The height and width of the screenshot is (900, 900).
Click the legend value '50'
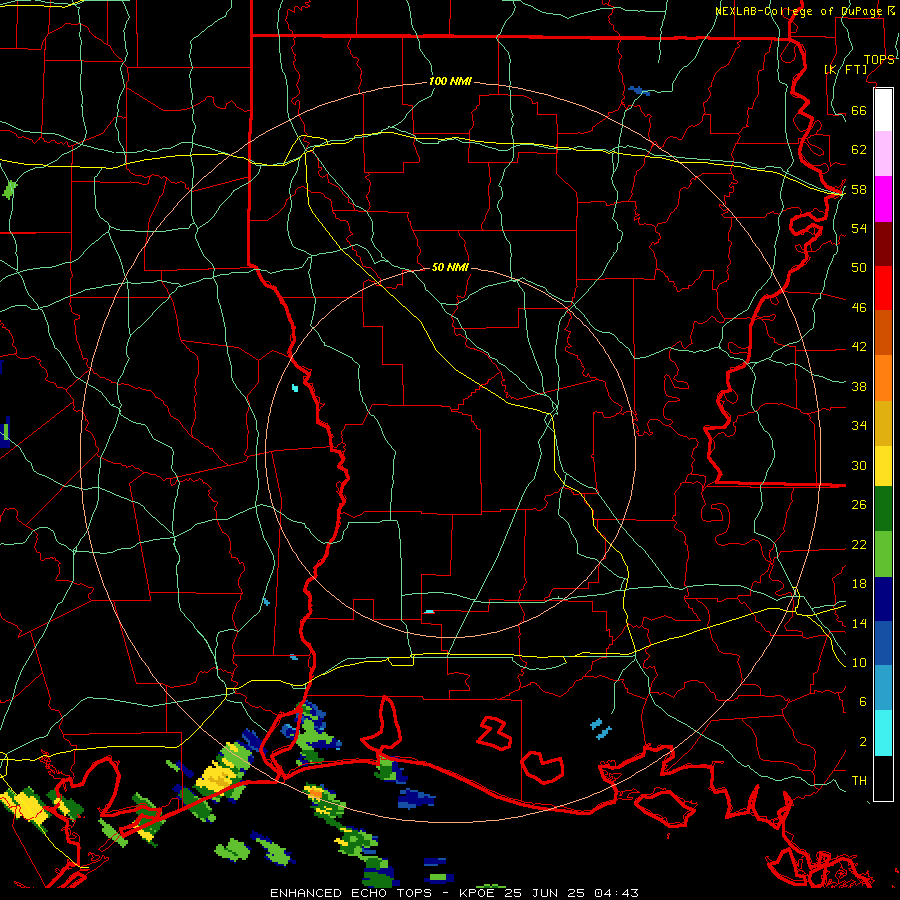[x=859, y=267]
